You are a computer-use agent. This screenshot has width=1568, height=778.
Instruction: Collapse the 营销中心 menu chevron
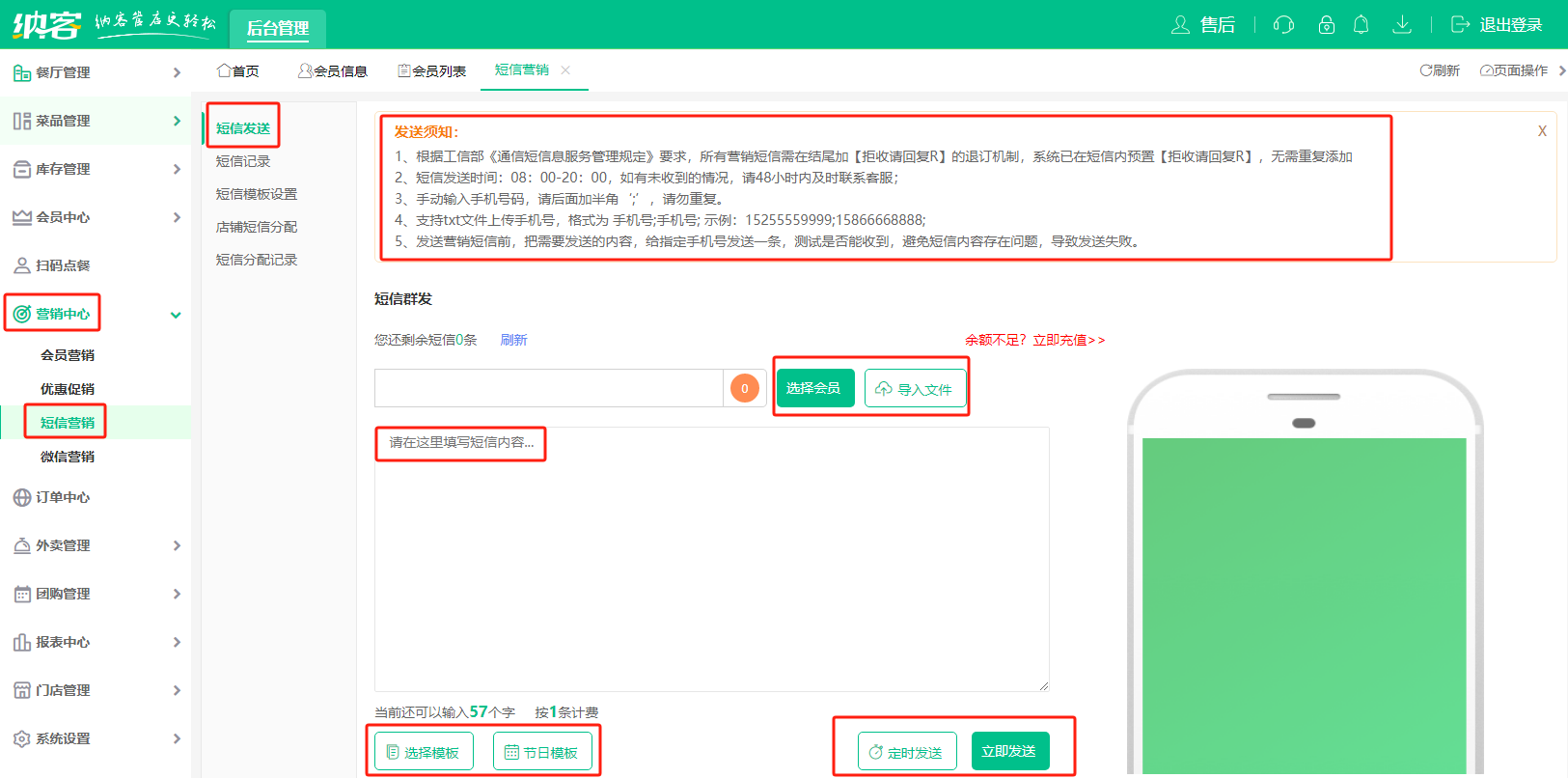[176, 315]
